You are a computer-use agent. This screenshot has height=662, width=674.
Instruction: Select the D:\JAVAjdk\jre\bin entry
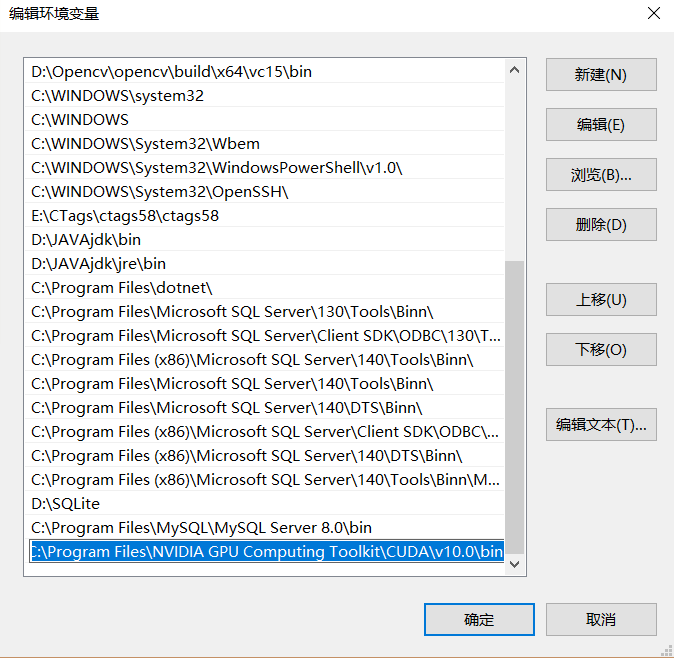click(x=265, y=264)
